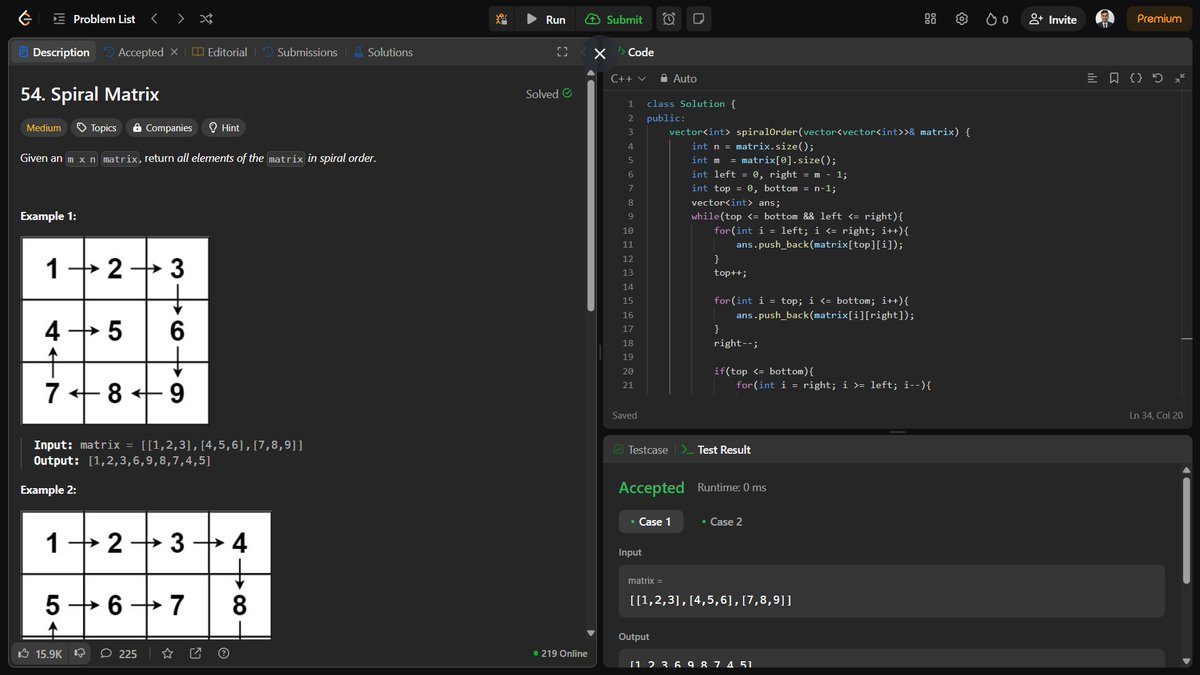Open the layout grid icon
1200x675 pixels.
tap(930, 19)
